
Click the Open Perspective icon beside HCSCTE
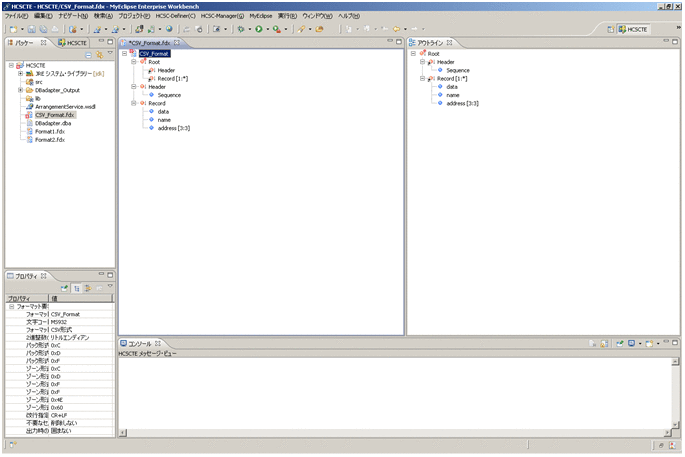611,29
